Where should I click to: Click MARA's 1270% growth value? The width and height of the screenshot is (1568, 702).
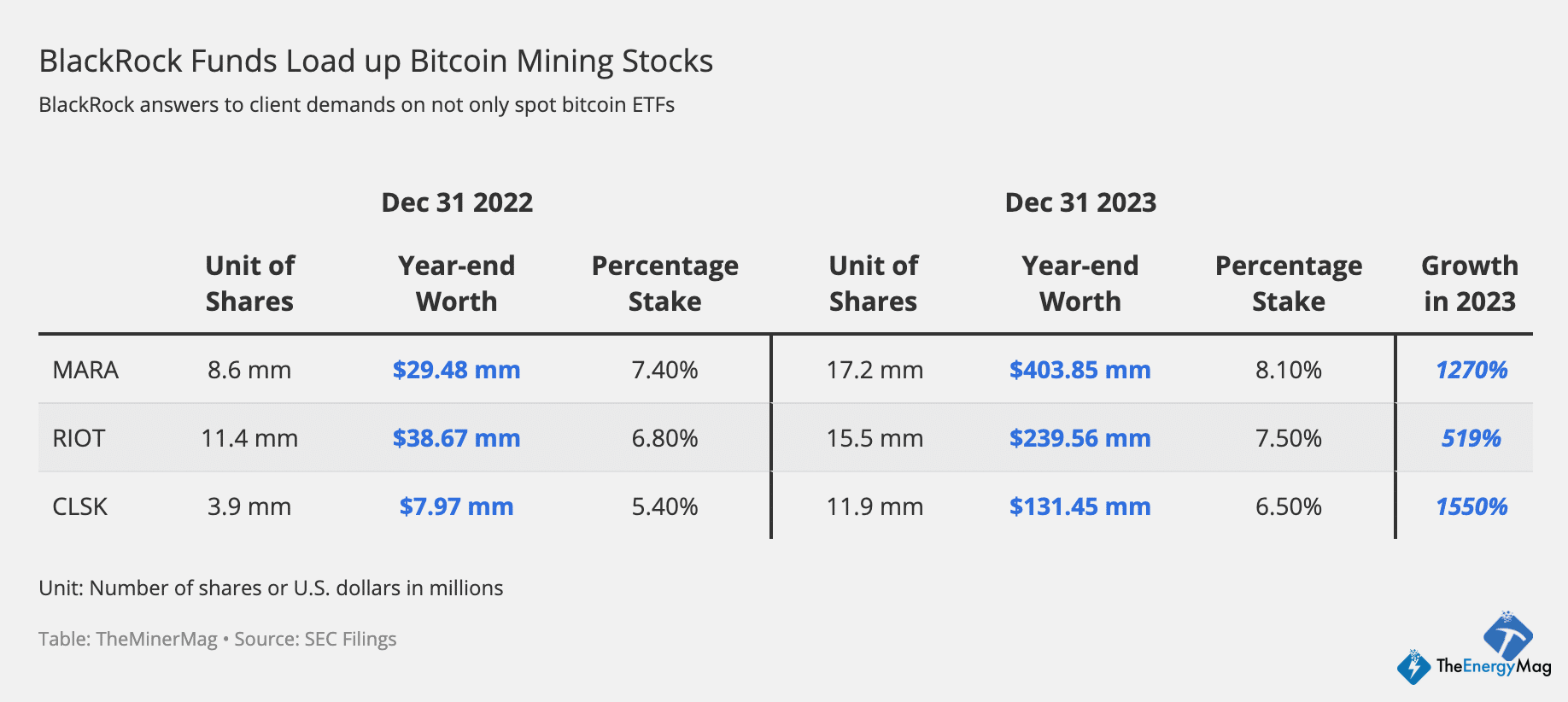[1471, 370]
